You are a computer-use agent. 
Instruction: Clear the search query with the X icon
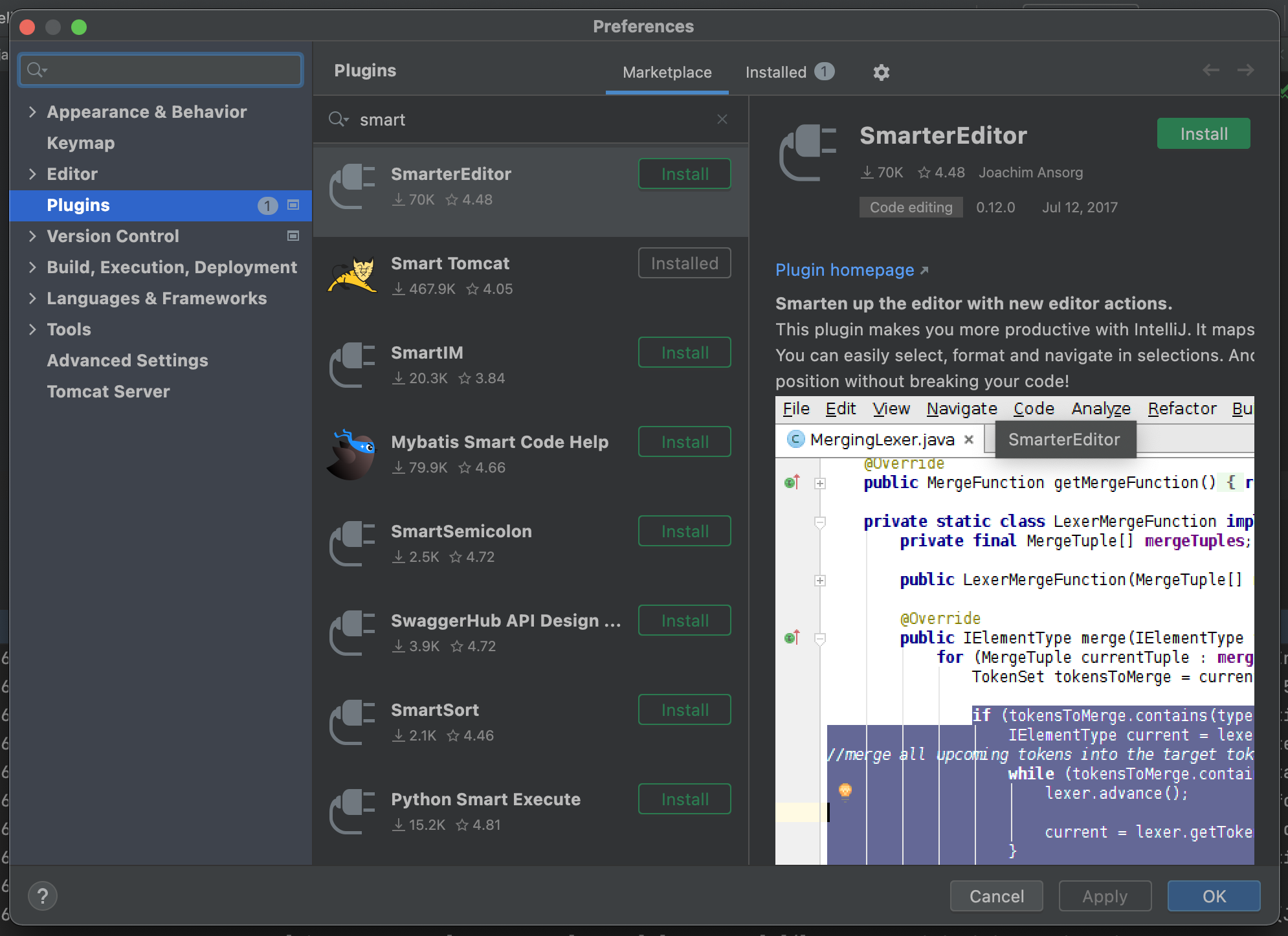click(x=722, y=119)
